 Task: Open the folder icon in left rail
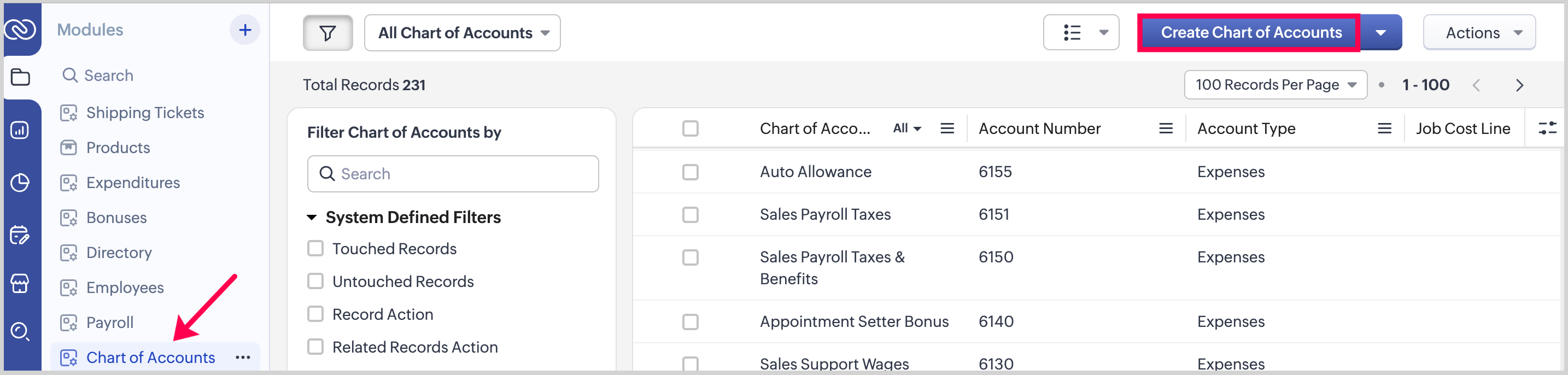tap(20, 77)
